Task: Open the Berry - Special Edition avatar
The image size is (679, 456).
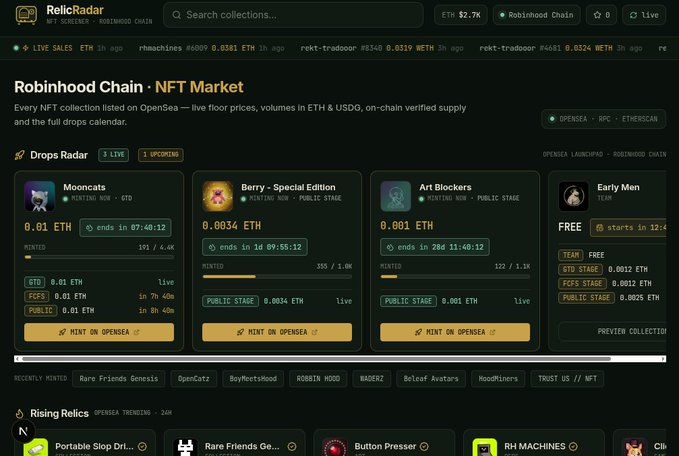Action: click(x=217, y=196)
